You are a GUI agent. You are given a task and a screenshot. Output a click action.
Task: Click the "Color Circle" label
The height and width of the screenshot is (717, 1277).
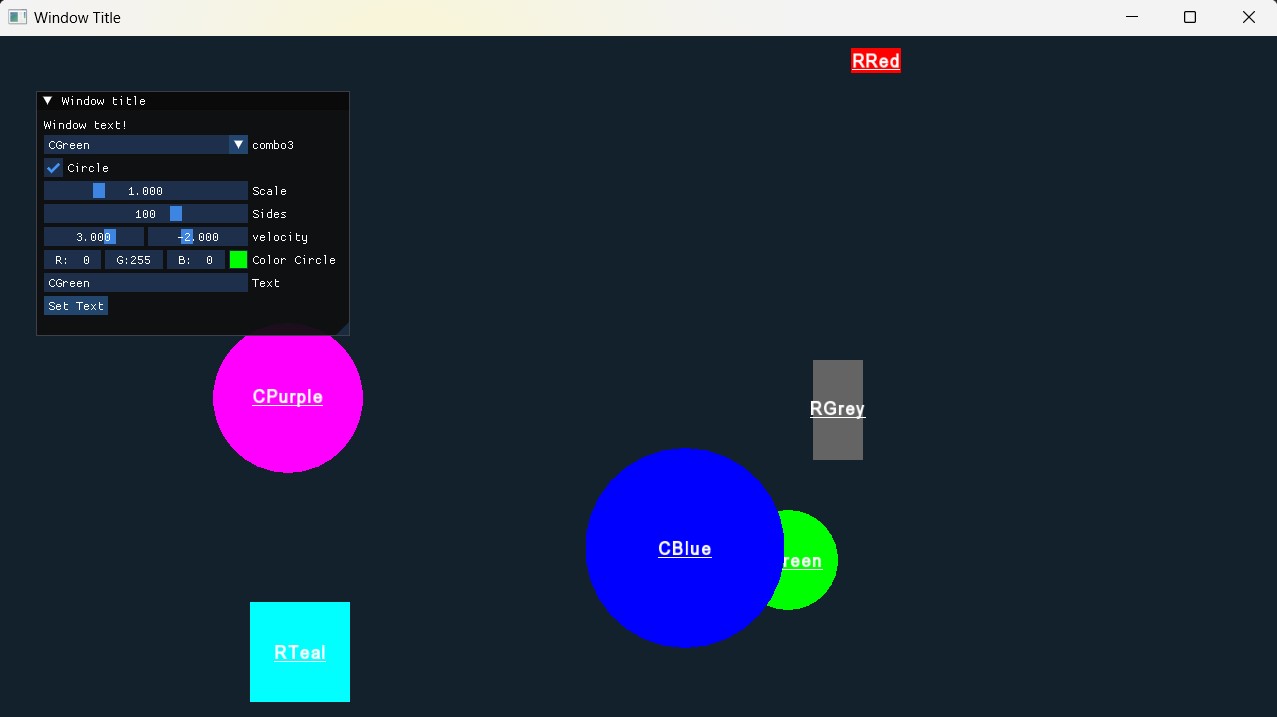point(294,260)
